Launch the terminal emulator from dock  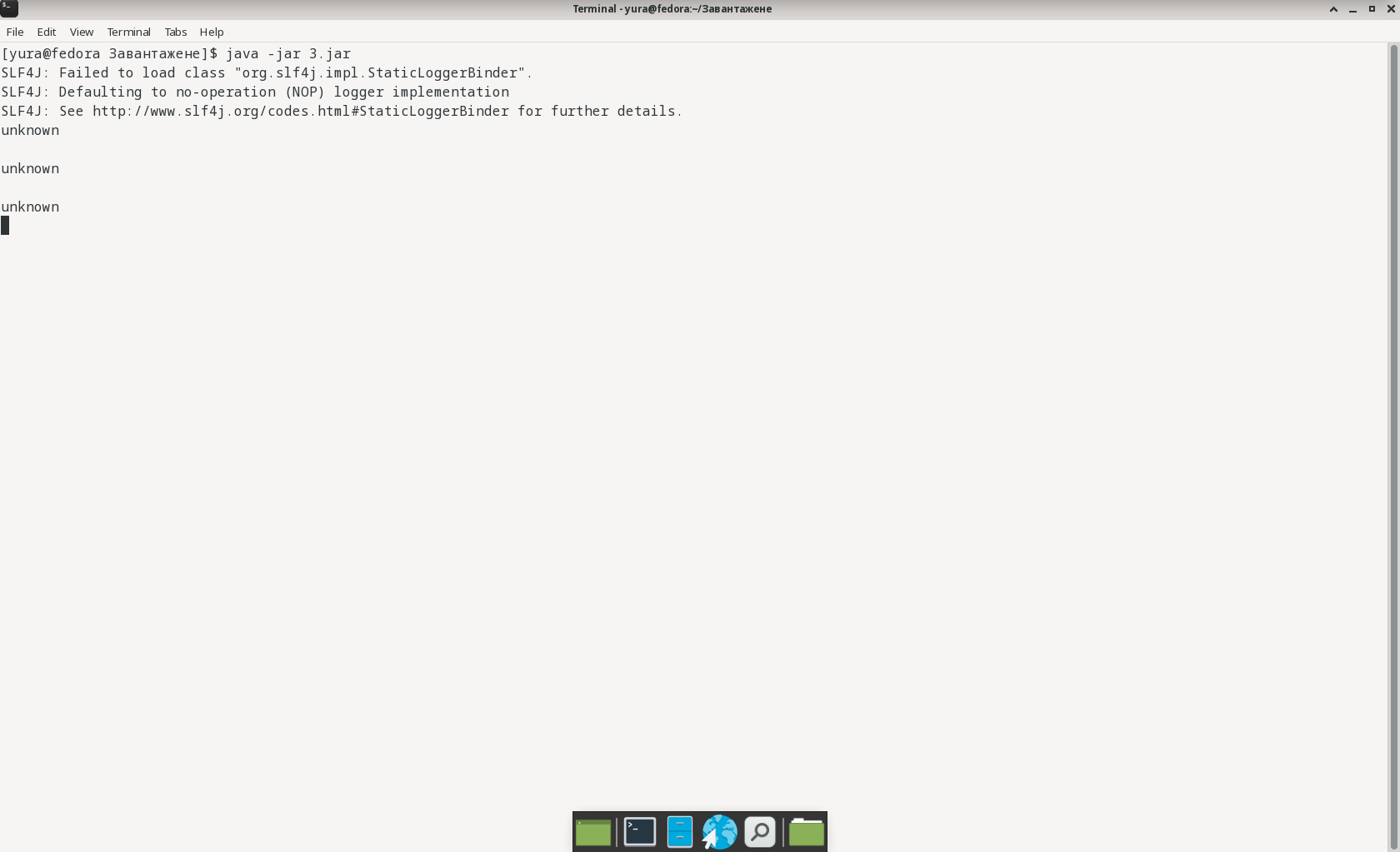click(x=640, y=832)
